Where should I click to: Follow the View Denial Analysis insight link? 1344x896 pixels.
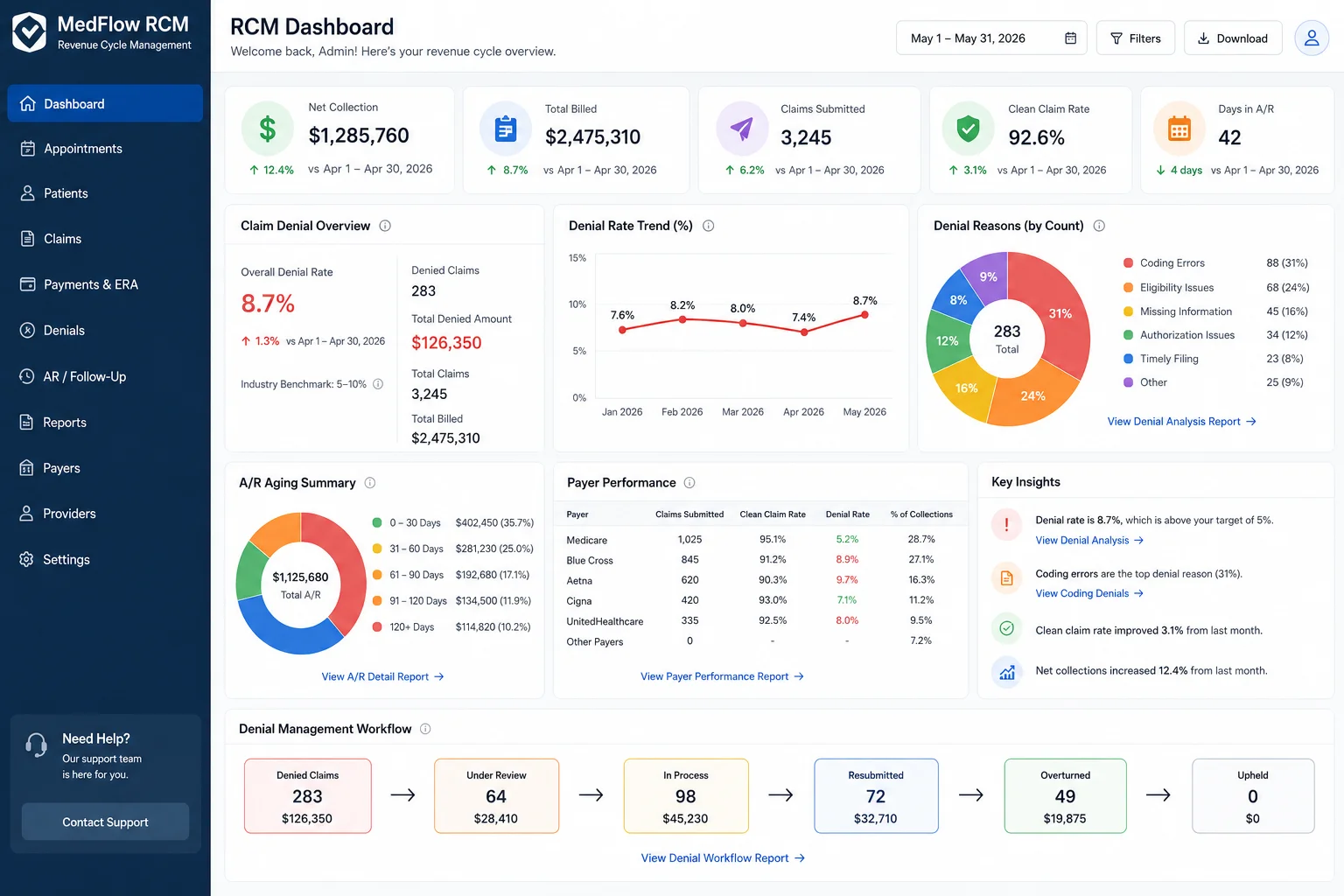tap(1089, 541)
